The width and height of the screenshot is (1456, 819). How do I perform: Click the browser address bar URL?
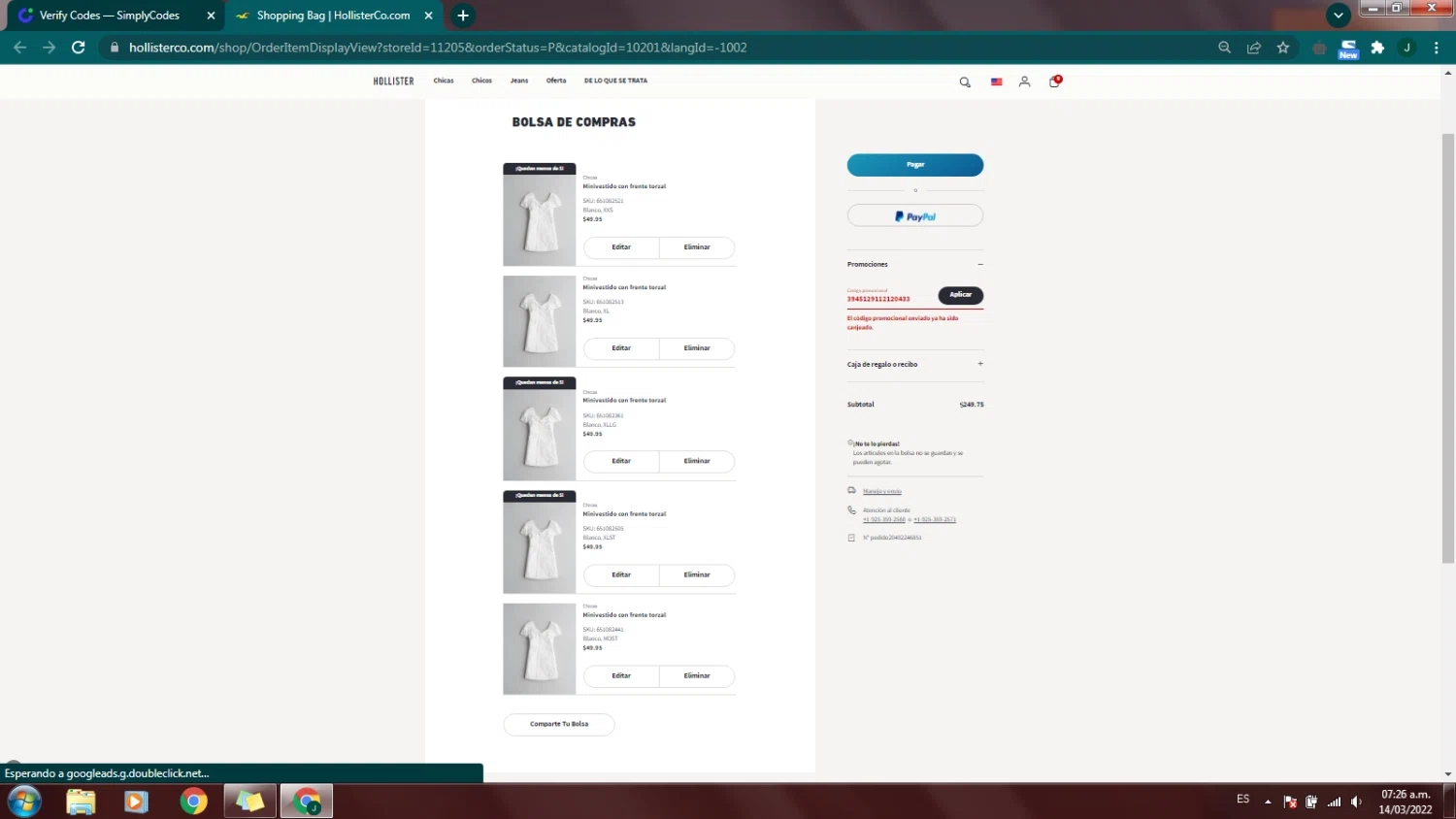coord(438,48)
